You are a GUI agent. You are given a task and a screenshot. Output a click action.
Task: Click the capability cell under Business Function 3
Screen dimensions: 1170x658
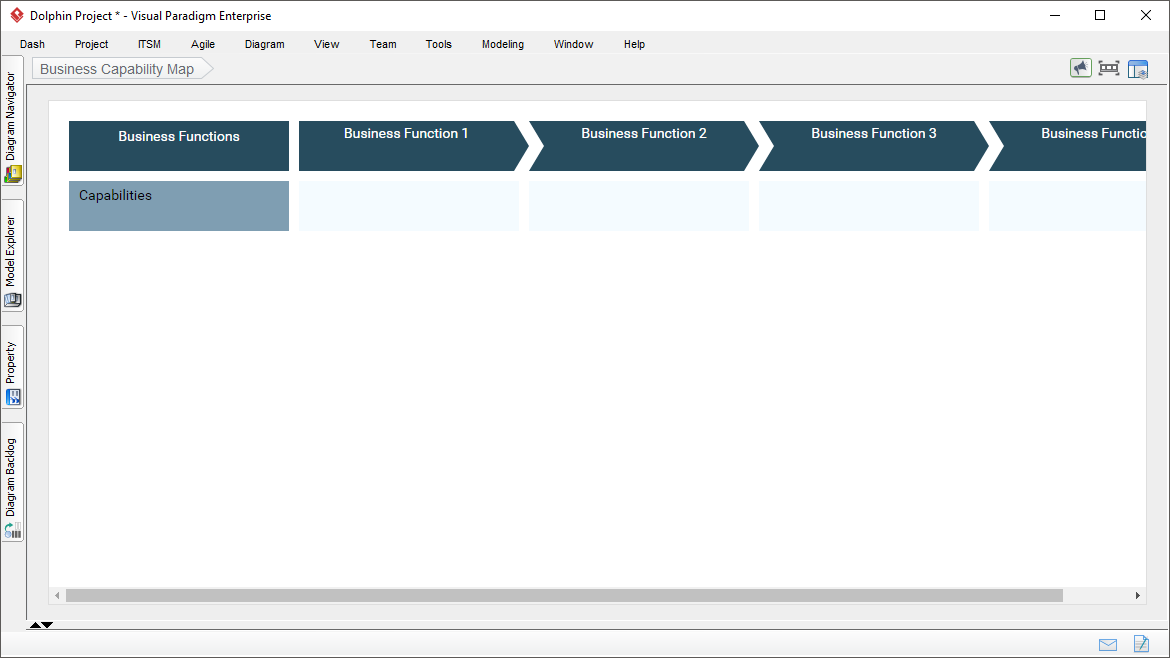[869, 206]
